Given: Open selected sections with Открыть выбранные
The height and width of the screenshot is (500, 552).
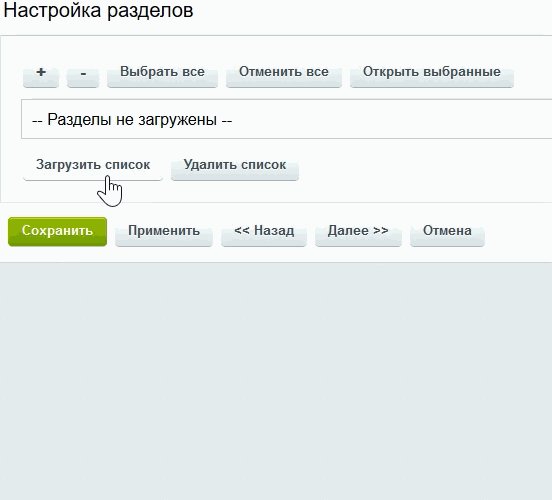Looking at the screenshot, I should [432, 73].
